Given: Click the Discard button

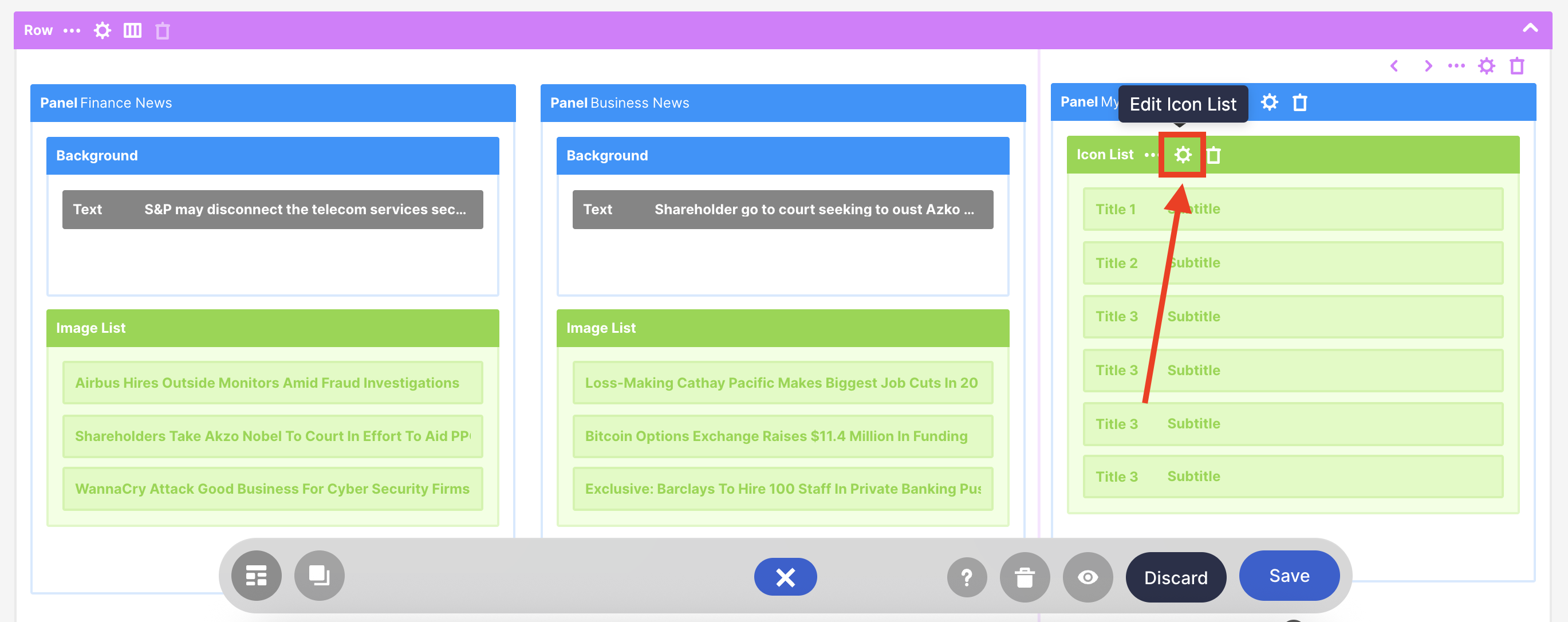Looking at the screenshot, I should click(1175, 577).
